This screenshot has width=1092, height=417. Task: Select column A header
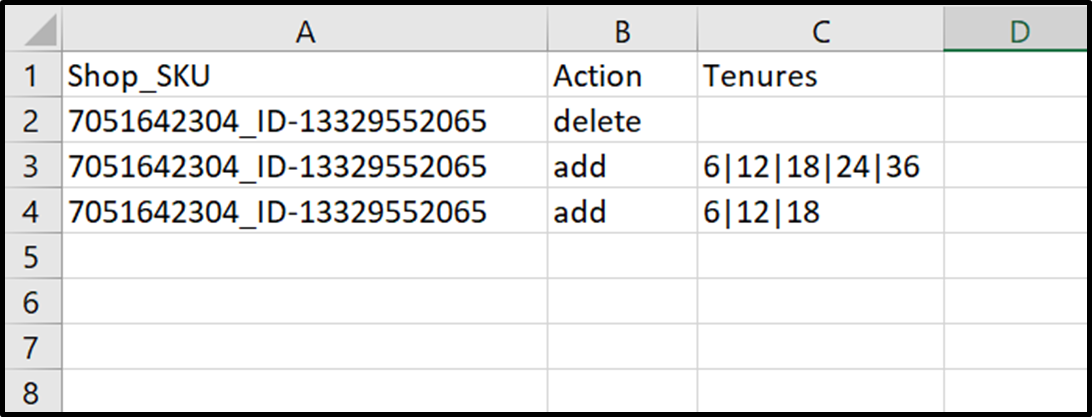click(305, 32)
